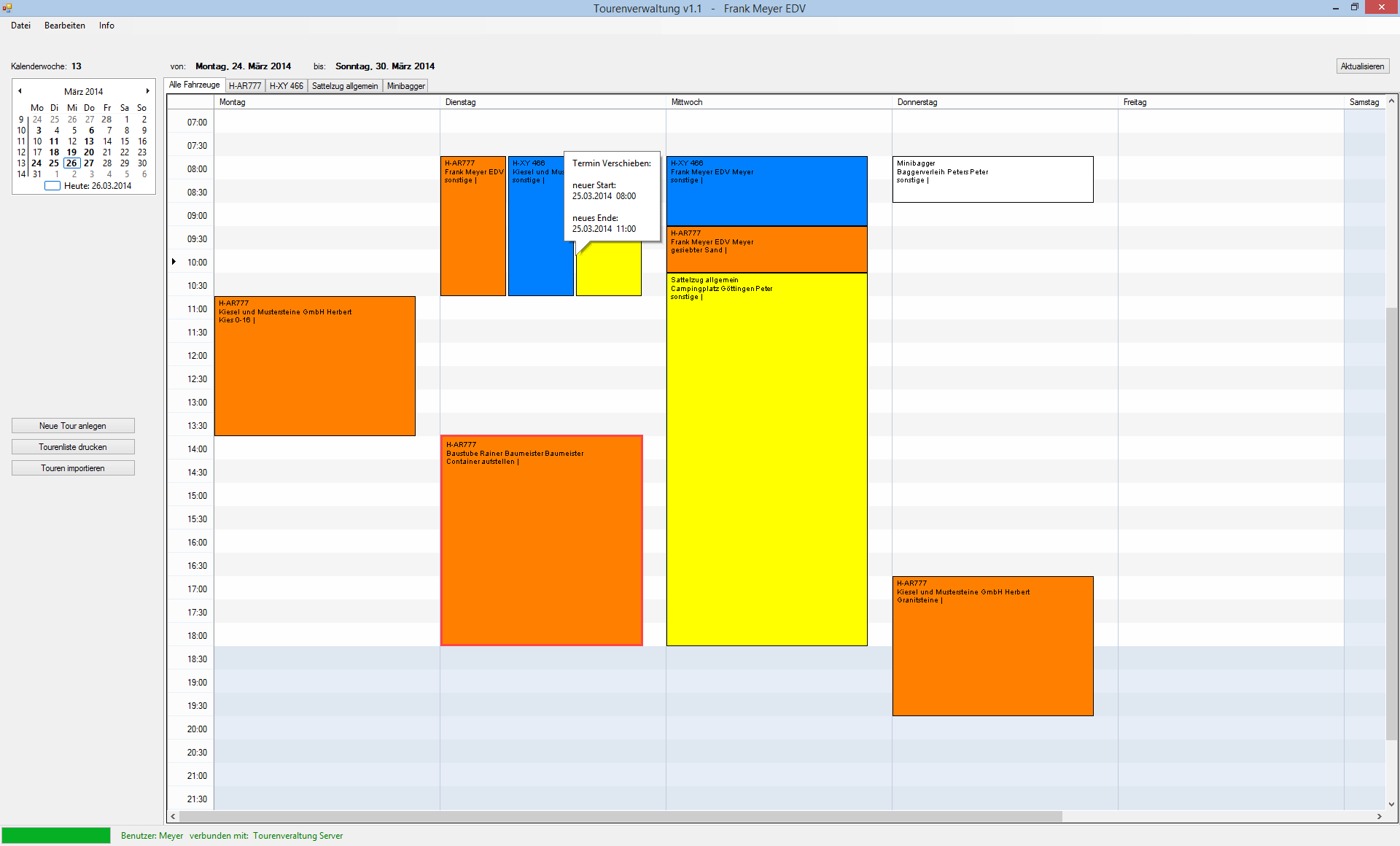1400x846 pixels.
Task: Switch to the H-AR777 tab
Action: [x=245, y=86]
